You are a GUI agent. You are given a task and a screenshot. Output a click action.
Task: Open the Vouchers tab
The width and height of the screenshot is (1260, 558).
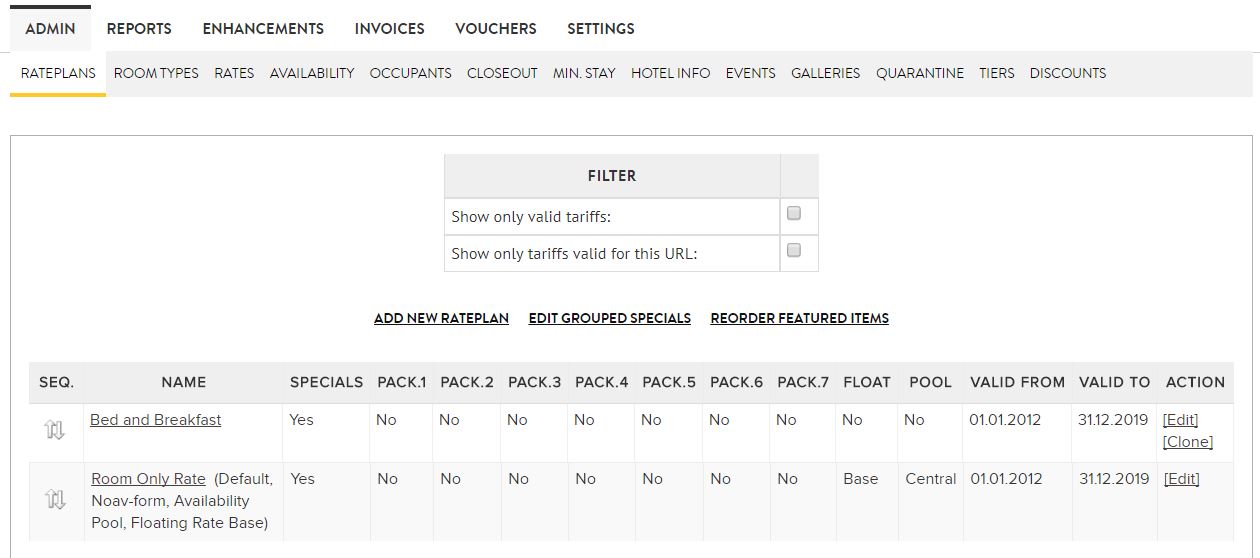[x=496, y=29]
